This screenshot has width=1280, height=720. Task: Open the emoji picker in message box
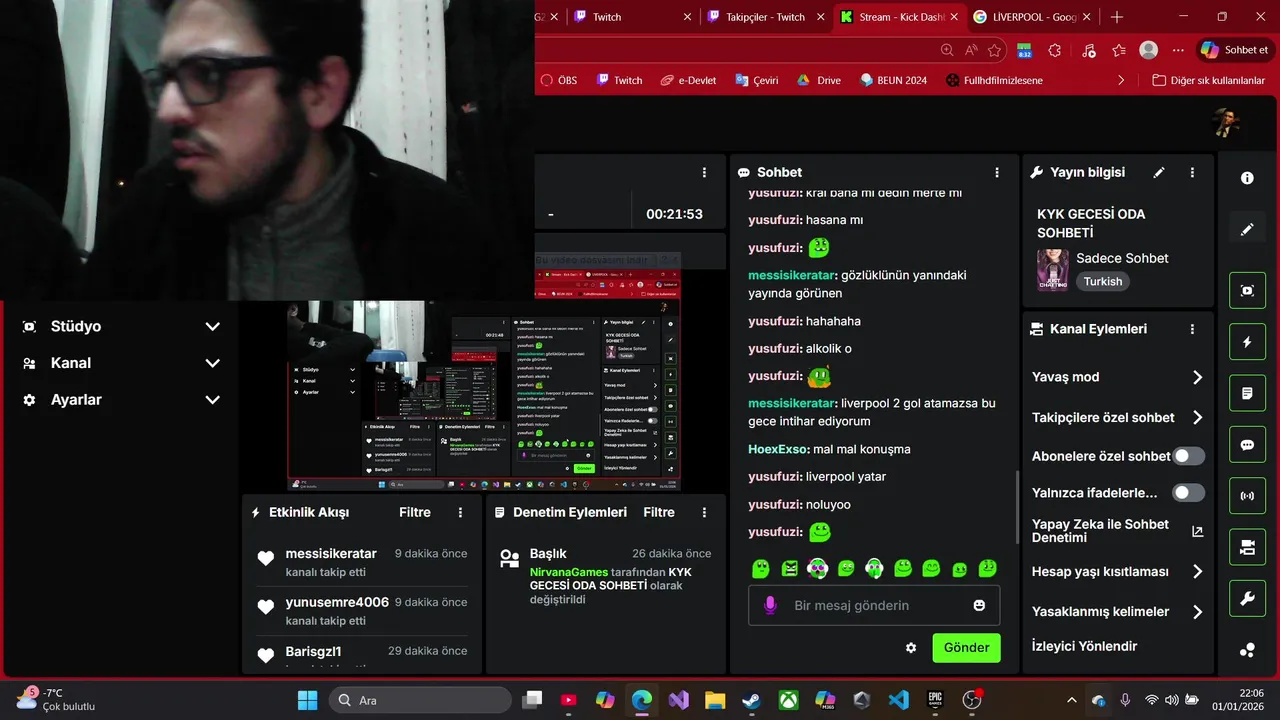979,605
